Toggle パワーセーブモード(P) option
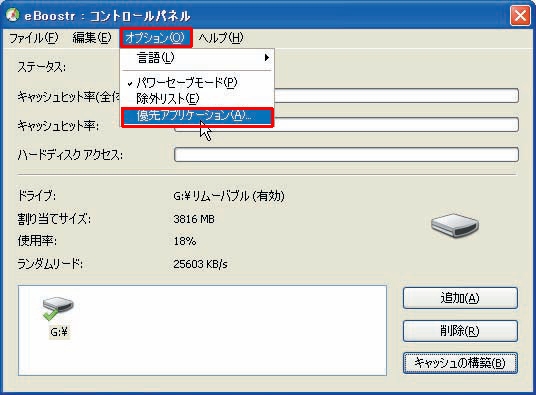The height and width of the screenshot is (395, 536). [197, 82]
